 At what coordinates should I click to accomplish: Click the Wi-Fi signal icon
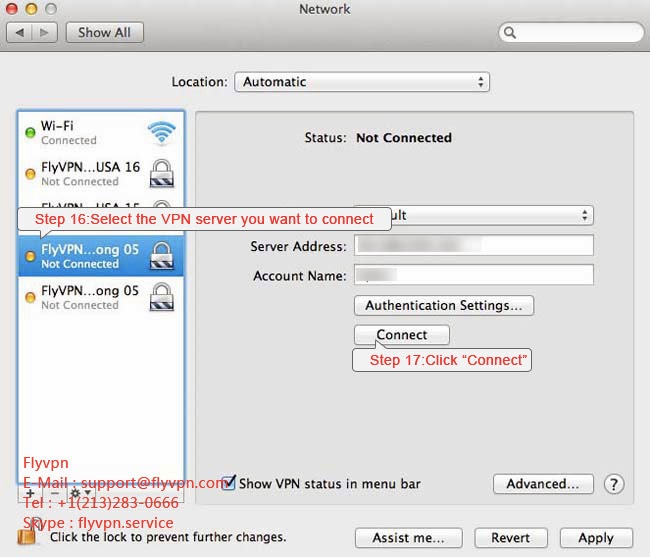pos(161,133)
